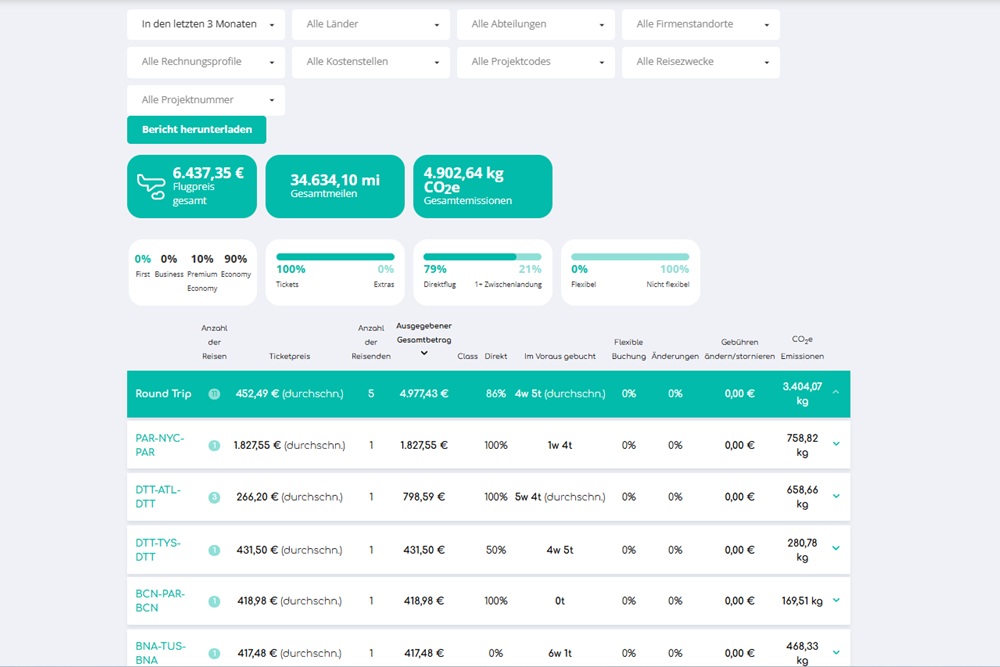
Task: Open the 'Alle Firmenstandorte' dropdown
Action: point(701,24)
